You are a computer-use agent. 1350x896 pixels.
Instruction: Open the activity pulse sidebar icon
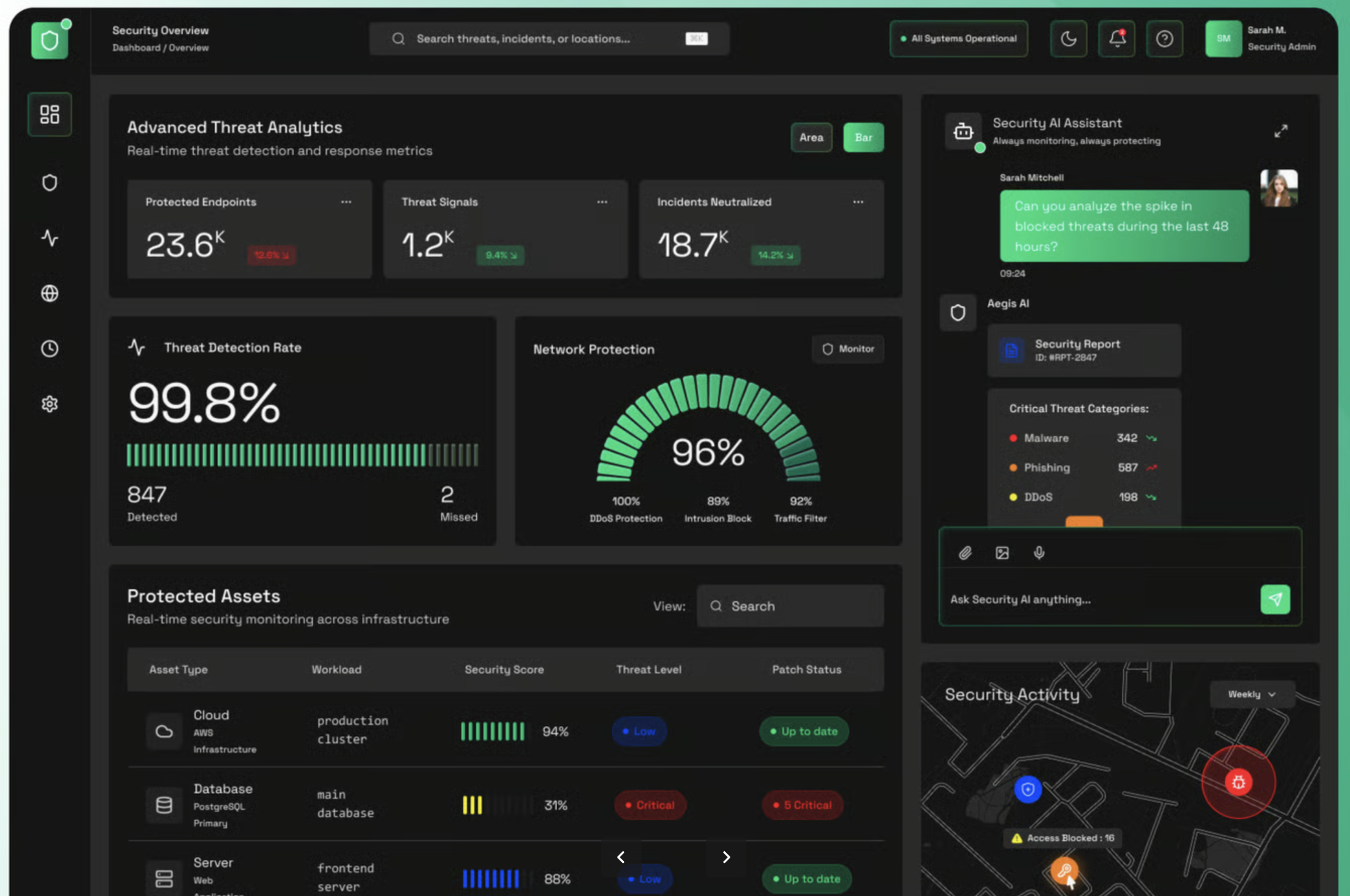tap(50, 238)
